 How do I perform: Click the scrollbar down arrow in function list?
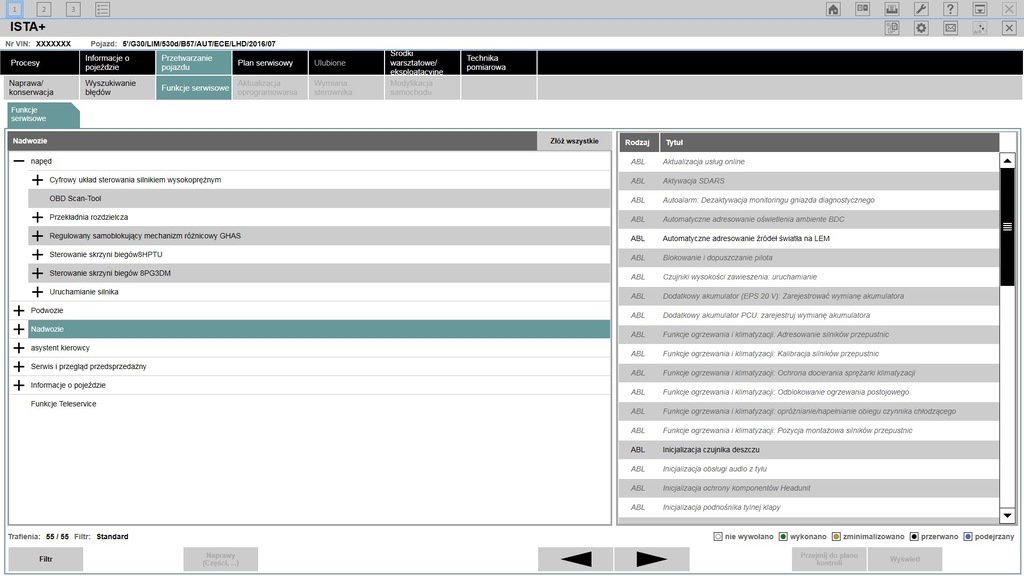point(1007,515)
